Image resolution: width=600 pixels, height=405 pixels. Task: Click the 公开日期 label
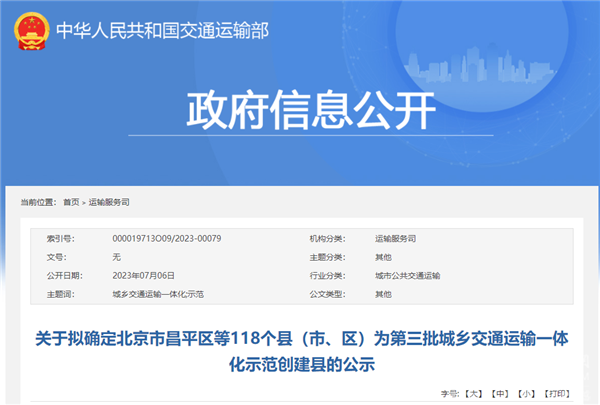pyautogui.click(x=65, y=276)
